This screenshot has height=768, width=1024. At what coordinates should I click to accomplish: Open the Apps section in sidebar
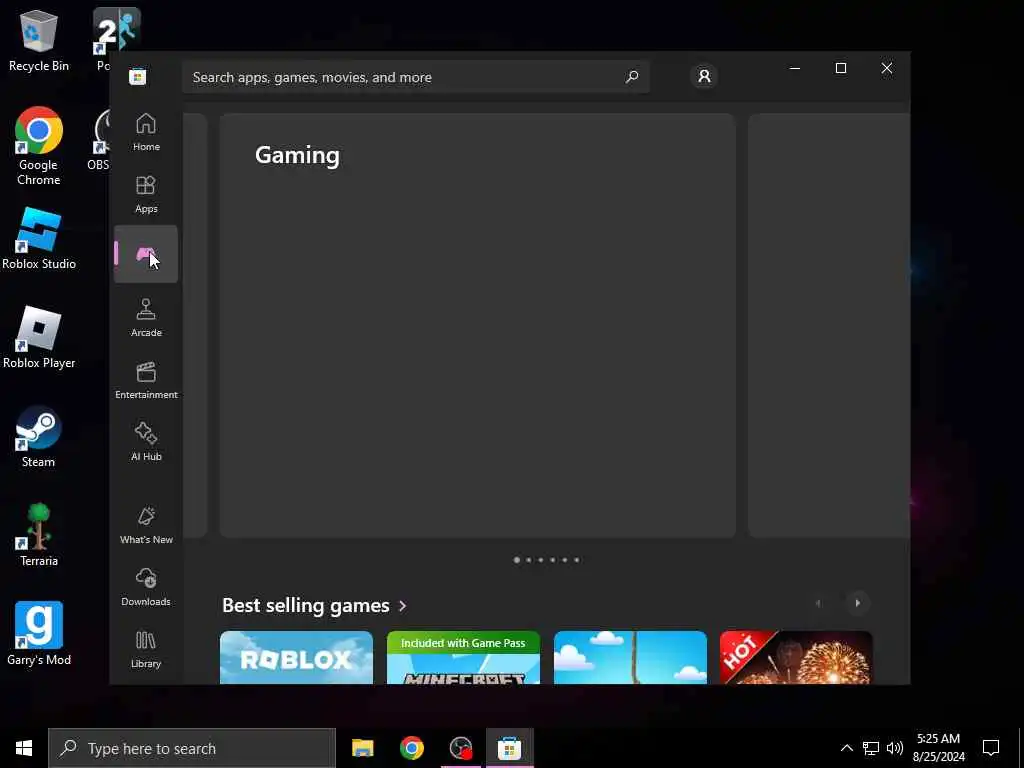146,194
